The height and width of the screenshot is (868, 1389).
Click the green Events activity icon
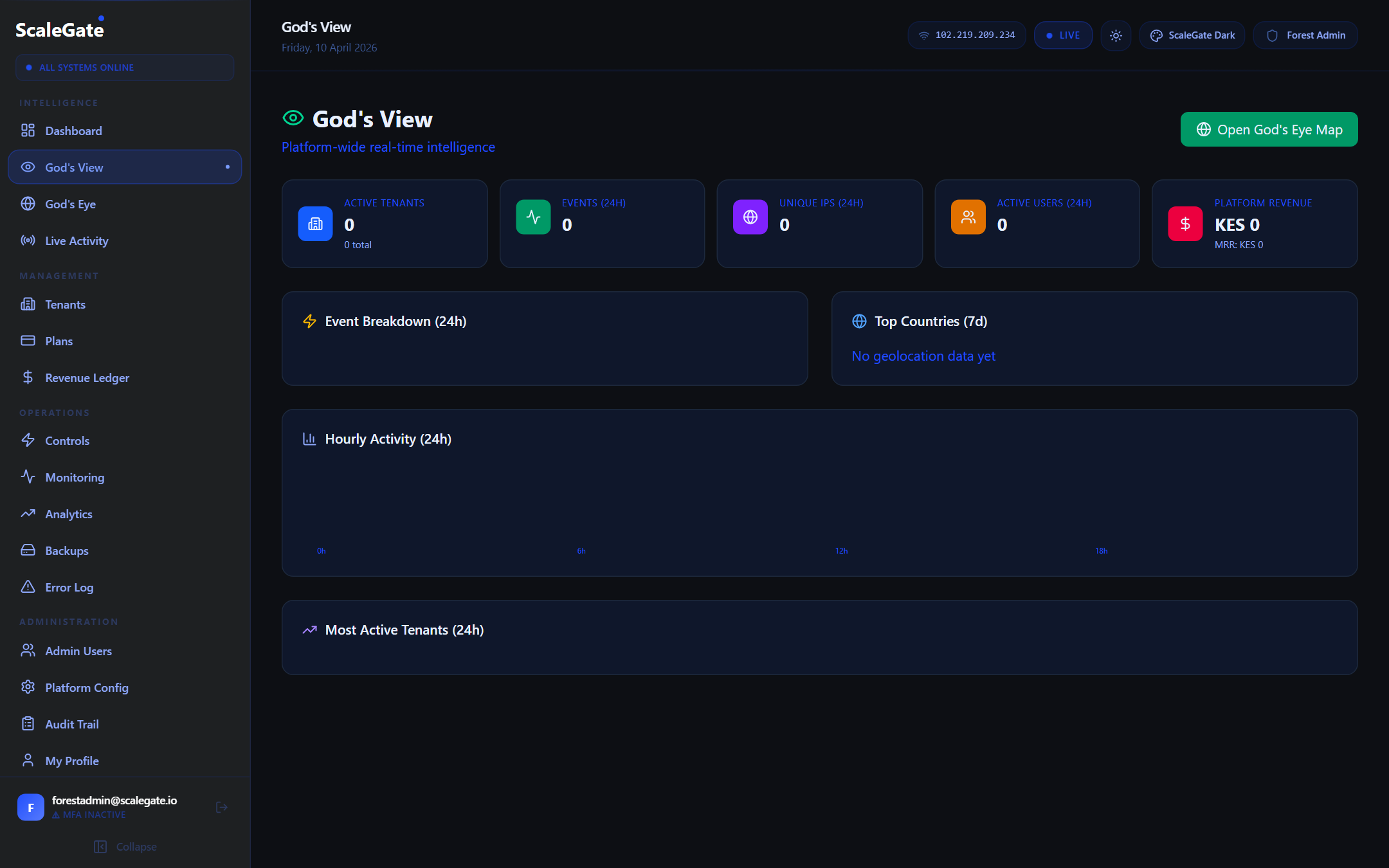pos(533,217)
